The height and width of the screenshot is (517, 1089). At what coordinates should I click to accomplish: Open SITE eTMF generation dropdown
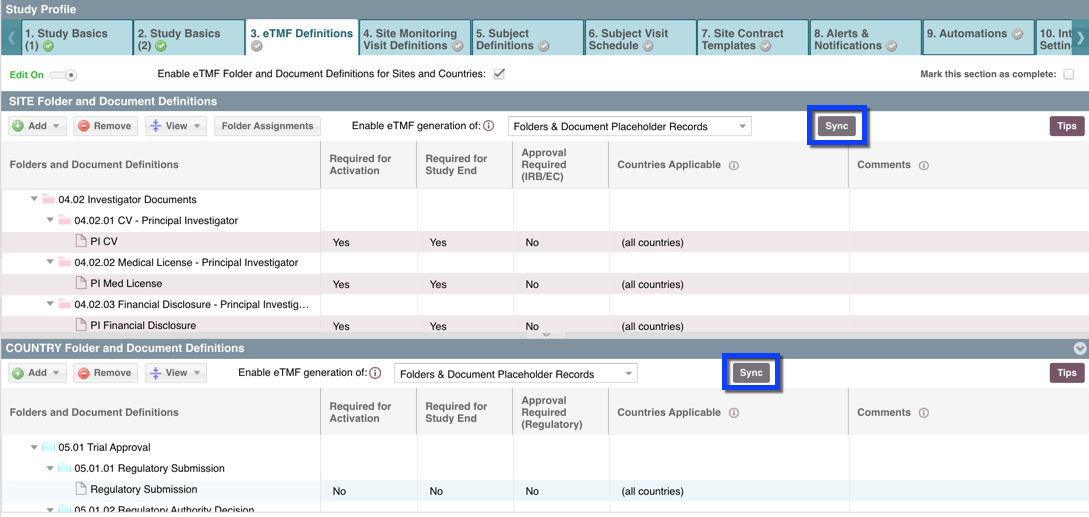[x=629, y=126]
